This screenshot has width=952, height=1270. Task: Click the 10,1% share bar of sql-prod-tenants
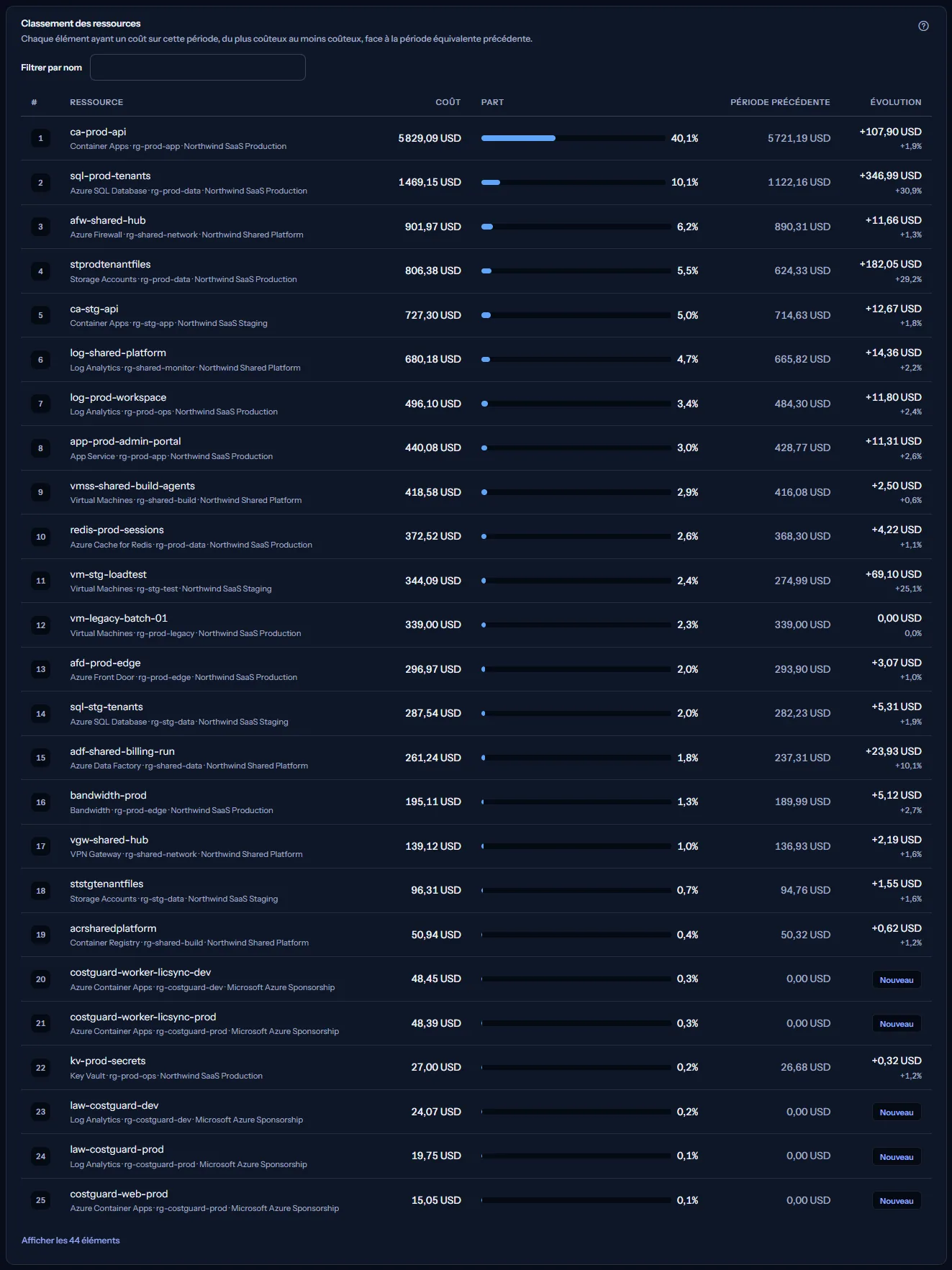click(574, 182)
